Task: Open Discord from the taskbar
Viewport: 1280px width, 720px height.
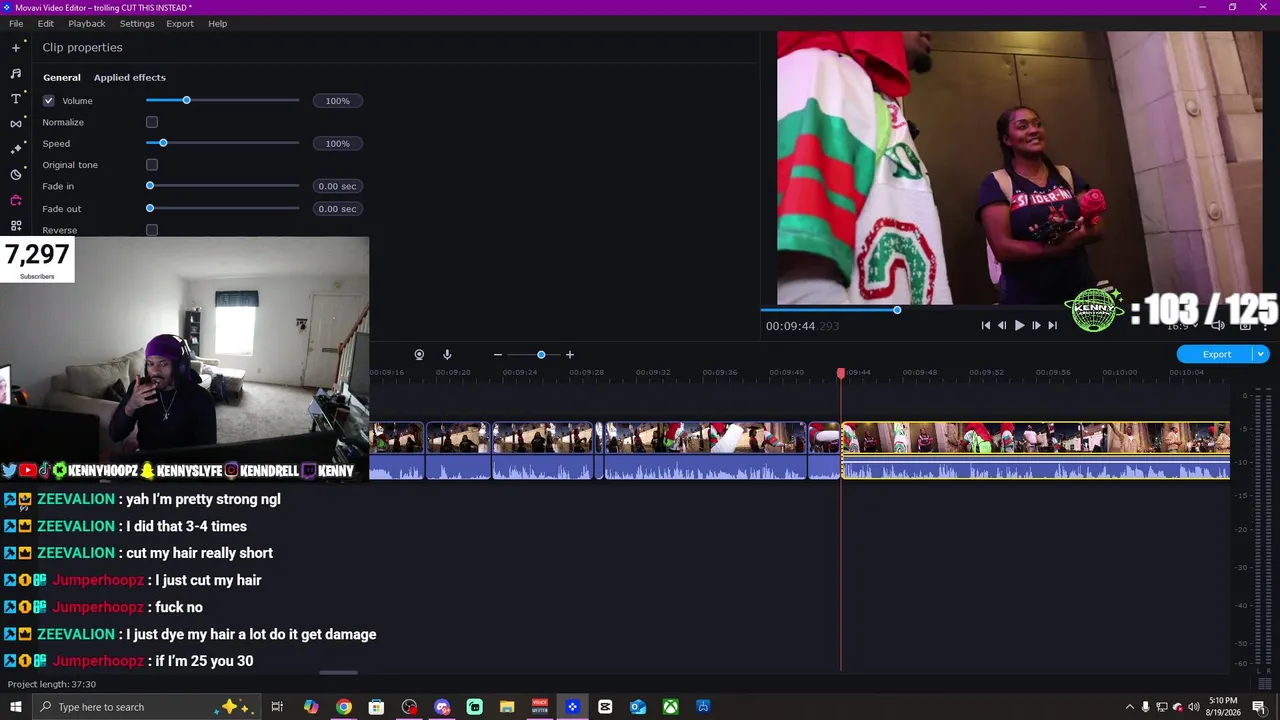Action: point(442,707)
